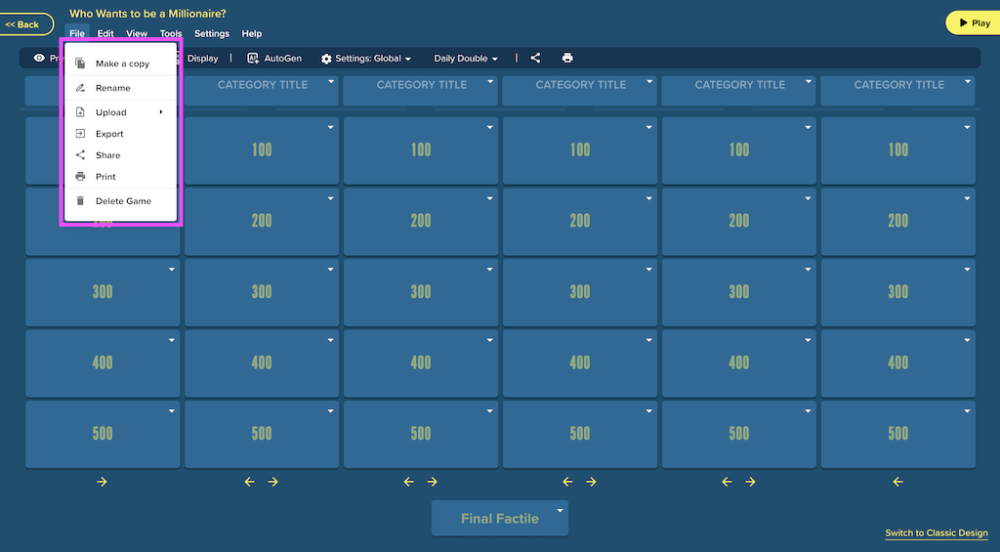This screenshot has height=552, width=1000.
Task: Click right arrow under the third column
Action: [432, 482]
